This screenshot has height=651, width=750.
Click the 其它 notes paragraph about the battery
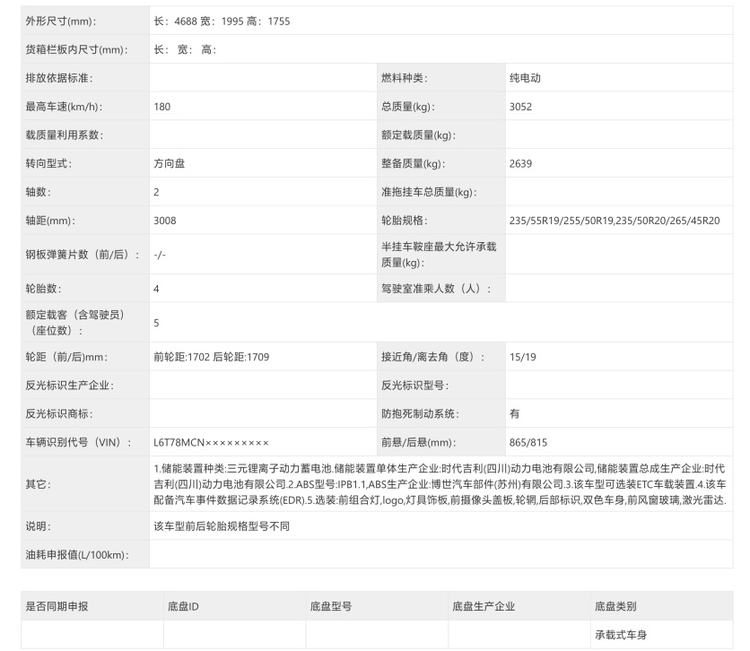coord(439,483)
